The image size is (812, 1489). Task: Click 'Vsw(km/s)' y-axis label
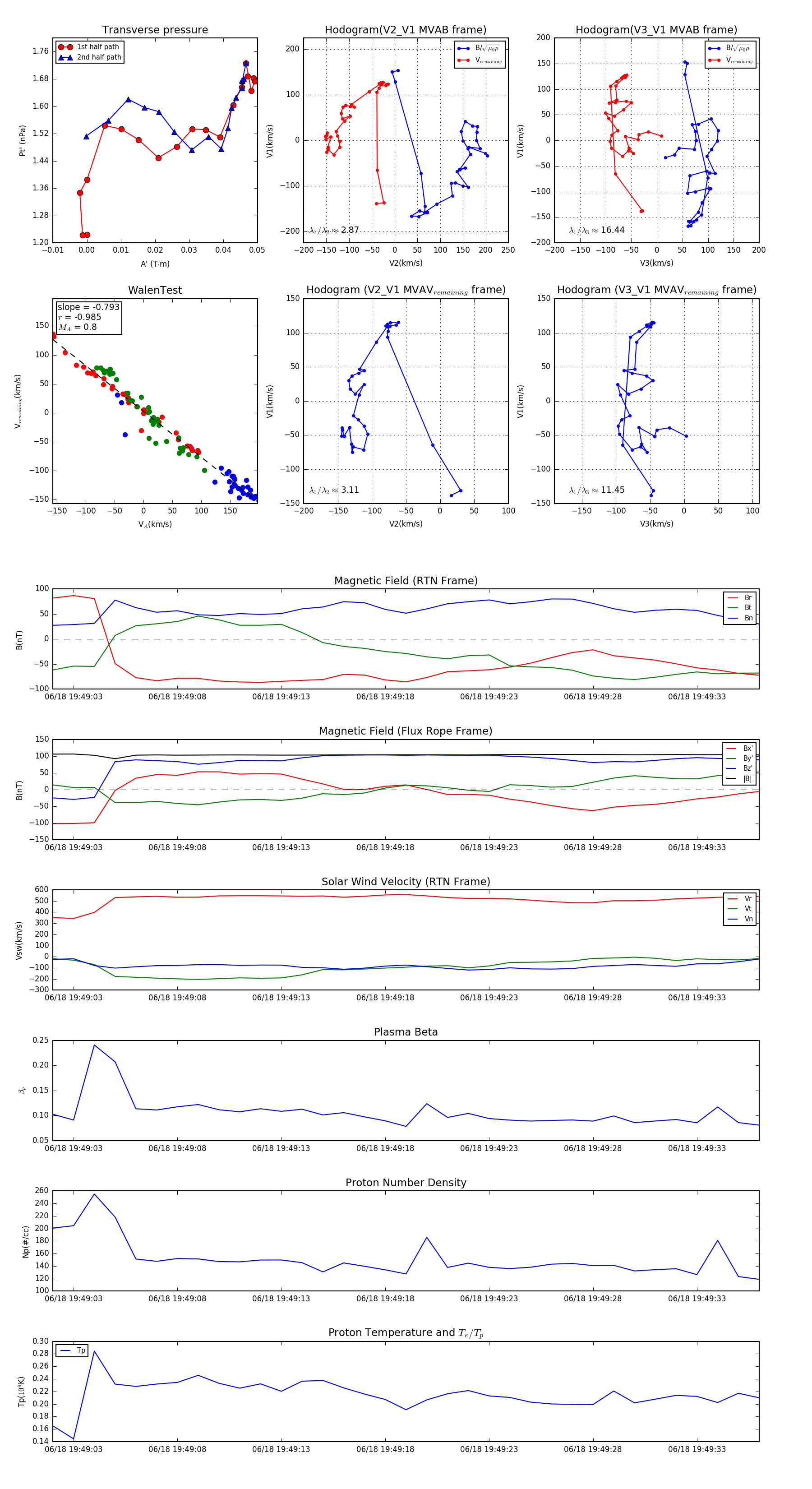[x=19, y=940]
